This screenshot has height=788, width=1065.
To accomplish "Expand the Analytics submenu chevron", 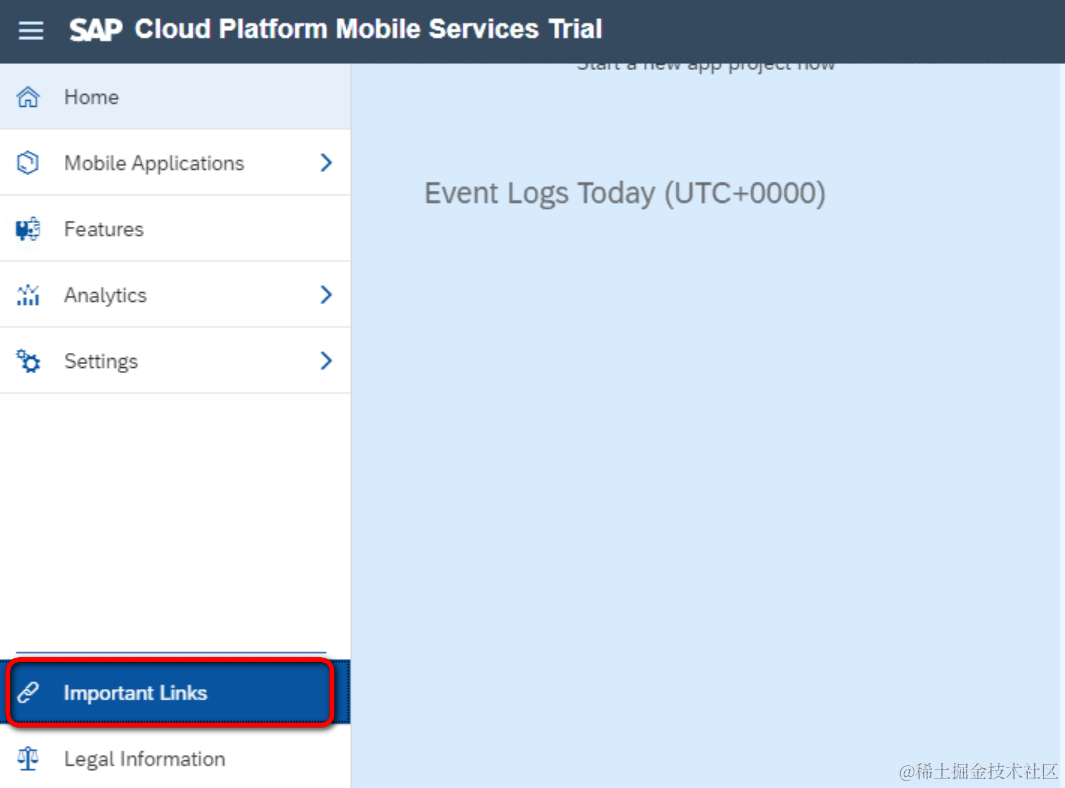I will pyautogui.click(x=326, y=294).
